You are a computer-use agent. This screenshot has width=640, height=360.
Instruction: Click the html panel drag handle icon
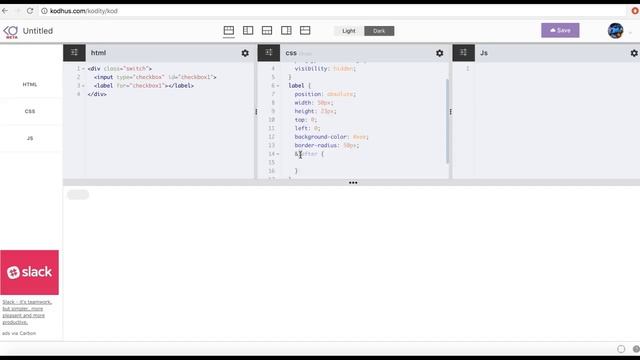tap(74, 53)
